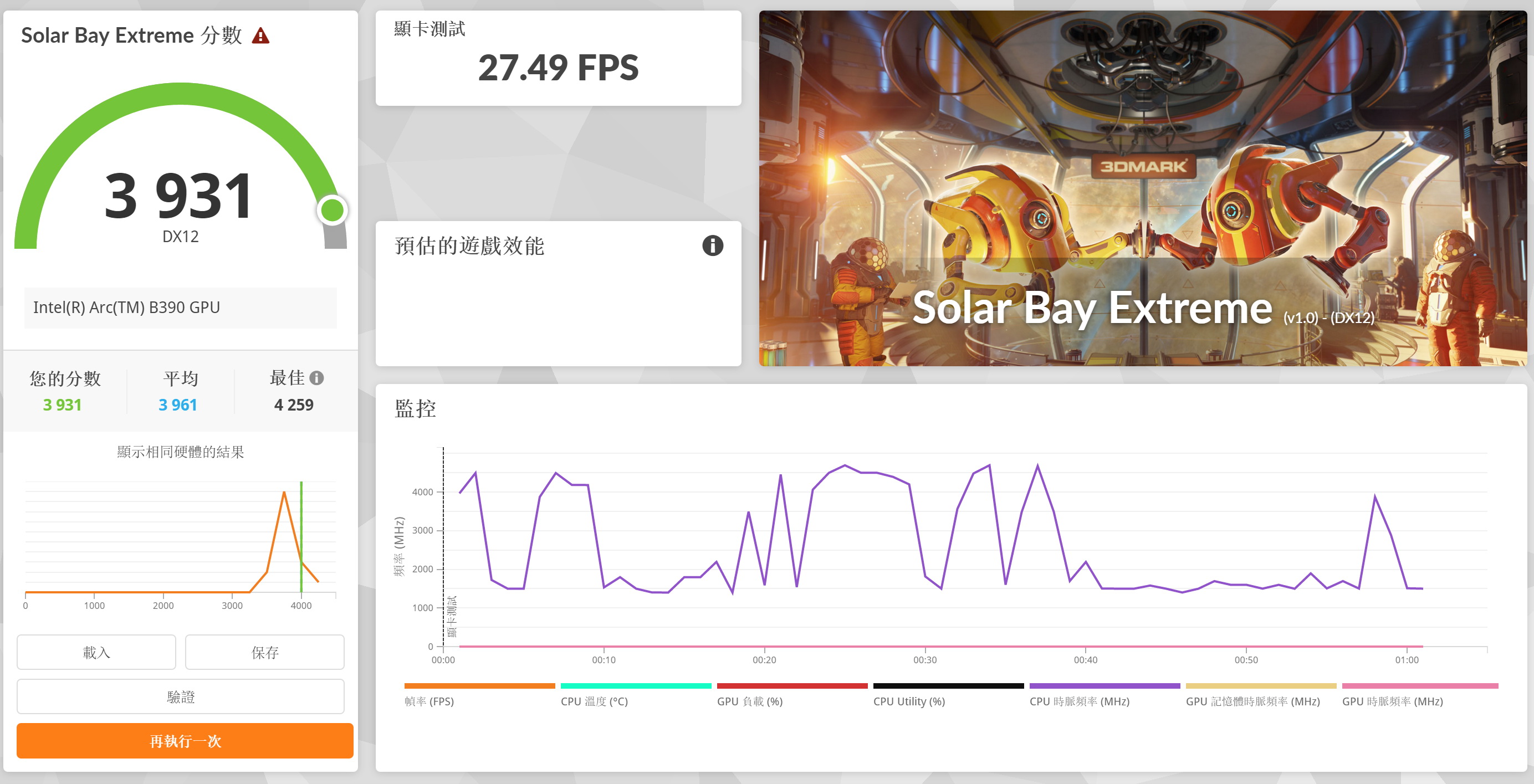Open info icon in 預估的遊戲效能 panel
1534x784 pixels.
click(x=712, y=245)
